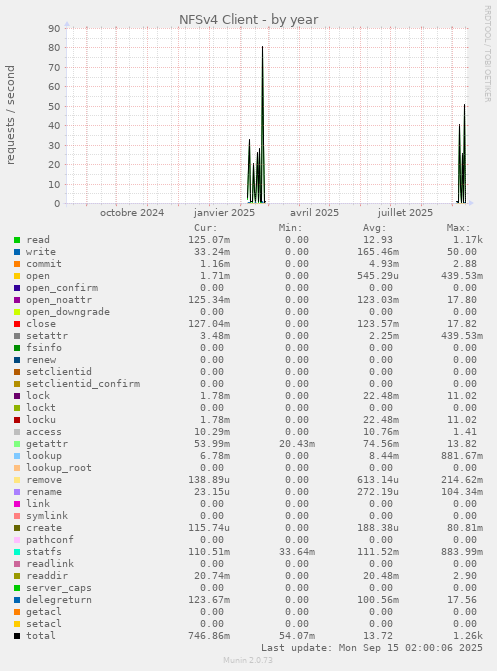Viewport: 497px width, 671px height.
Task: Select the 'remove' legend label
Action: [x=44, y=480]
